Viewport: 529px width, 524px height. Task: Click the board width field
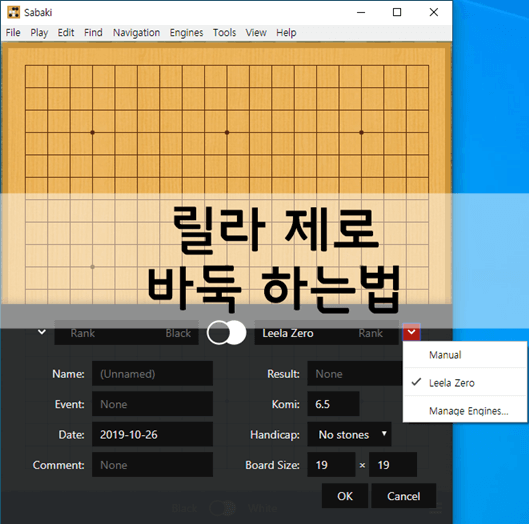(331, 465)
